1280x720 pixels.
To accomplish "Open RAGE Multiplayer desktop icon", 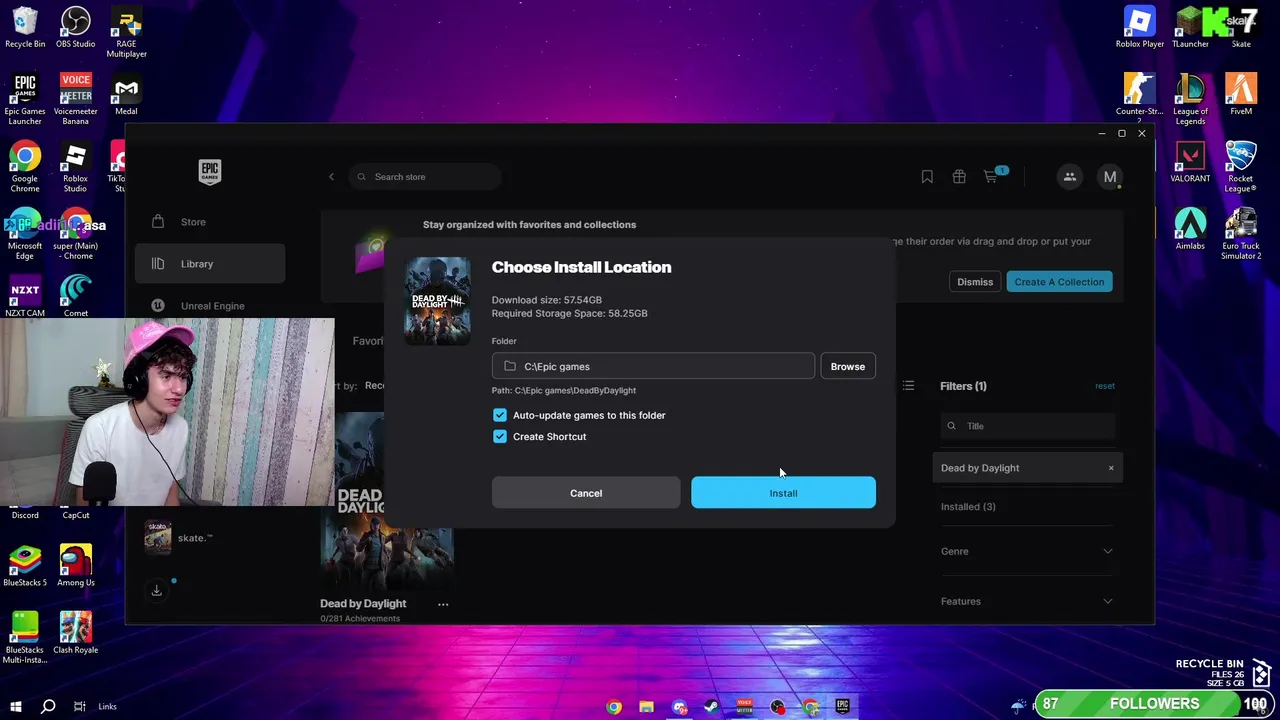I will pos(126,32).
